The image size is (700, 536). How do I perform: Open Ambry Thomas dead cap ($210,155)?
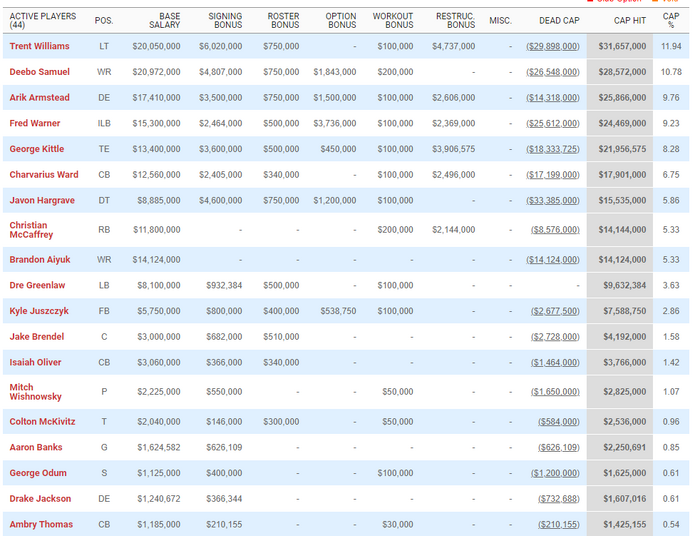[558, 524]
